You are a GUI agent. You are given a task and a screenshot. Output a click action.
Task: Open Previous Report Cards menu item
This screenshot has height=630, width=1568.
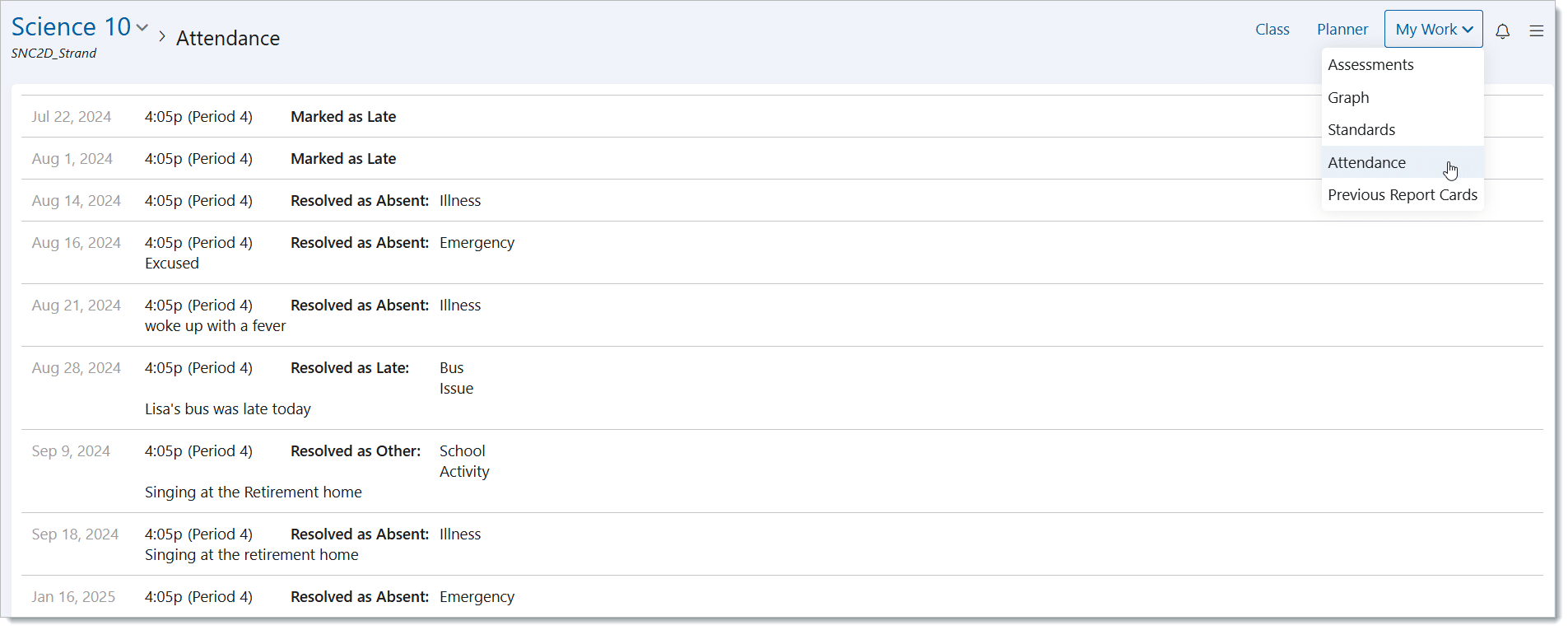1402,195
